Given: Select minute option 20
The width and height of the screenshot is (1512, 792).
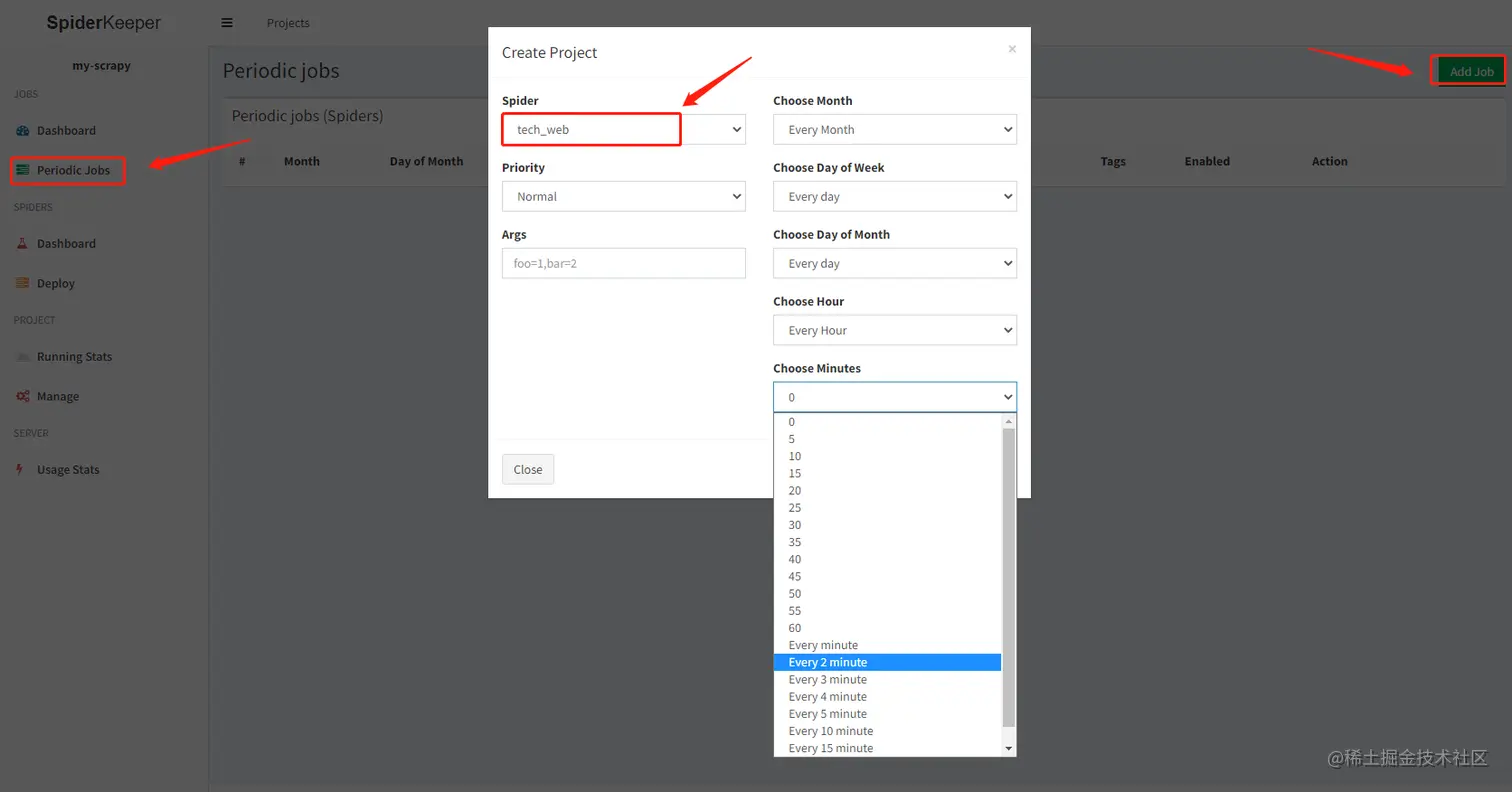Looking at the screenshot, I should tap(887, 491).
